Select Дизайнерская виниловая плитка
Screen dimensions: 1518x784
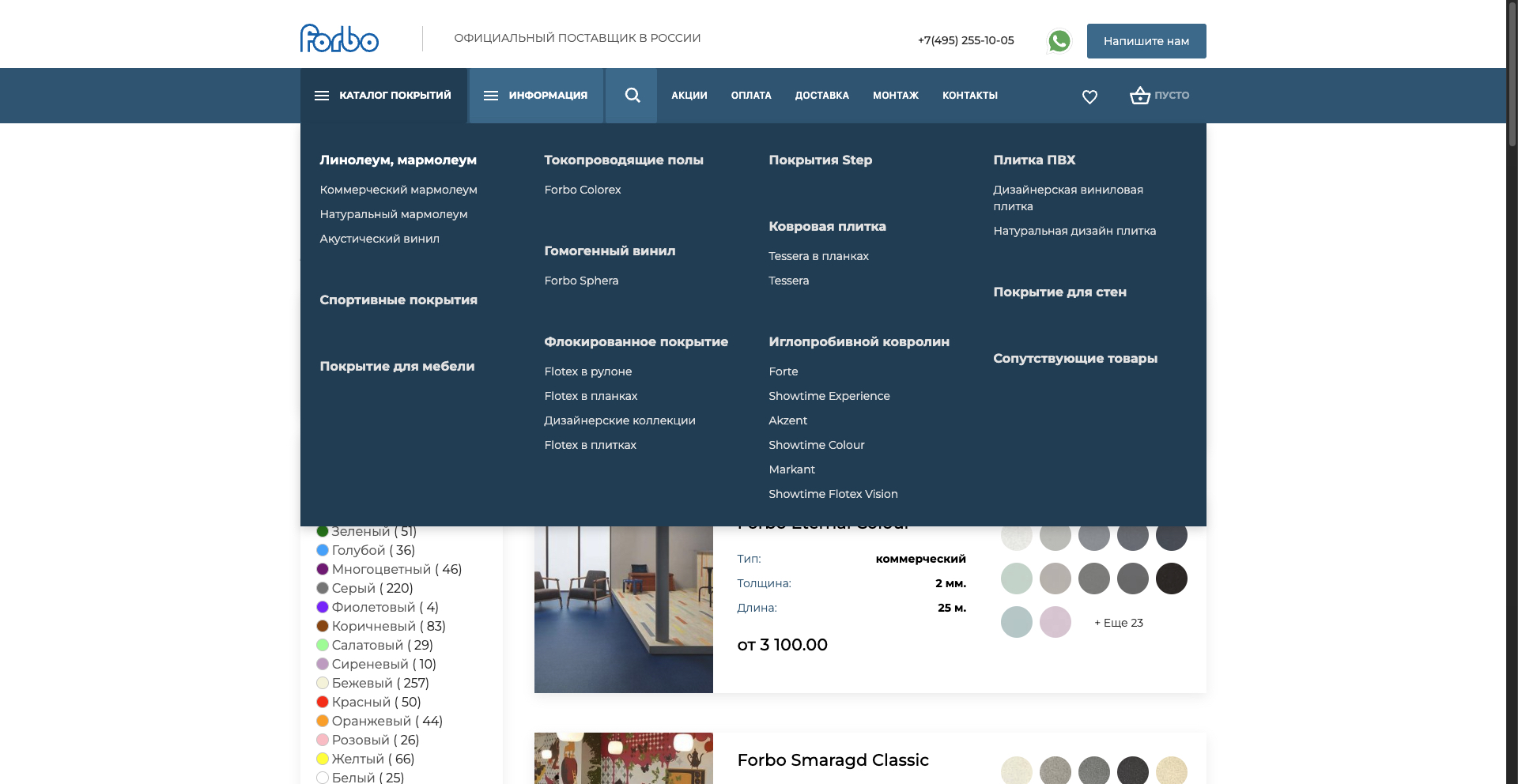tap(1068, 198)
